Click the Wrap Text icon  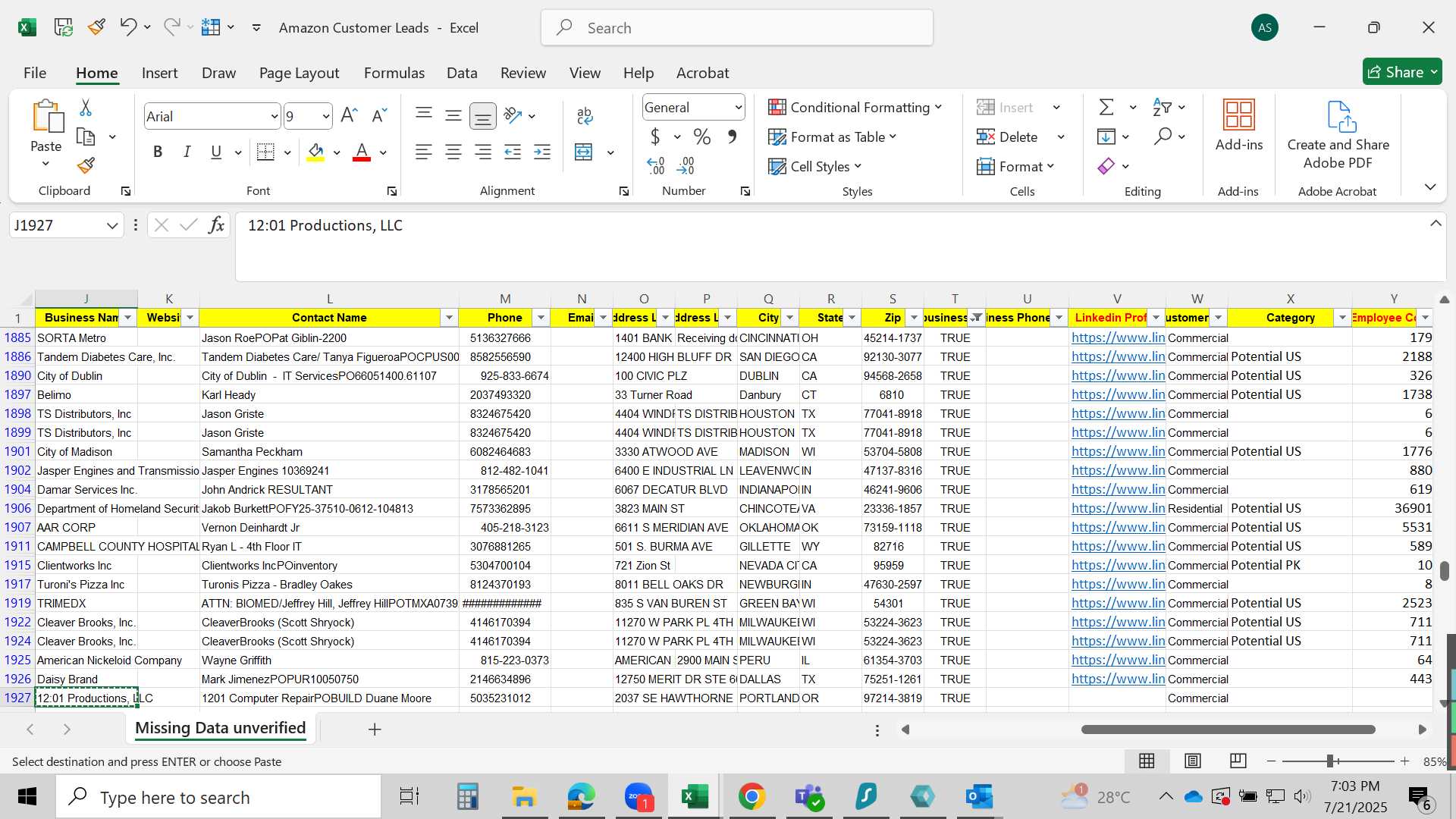584,115
